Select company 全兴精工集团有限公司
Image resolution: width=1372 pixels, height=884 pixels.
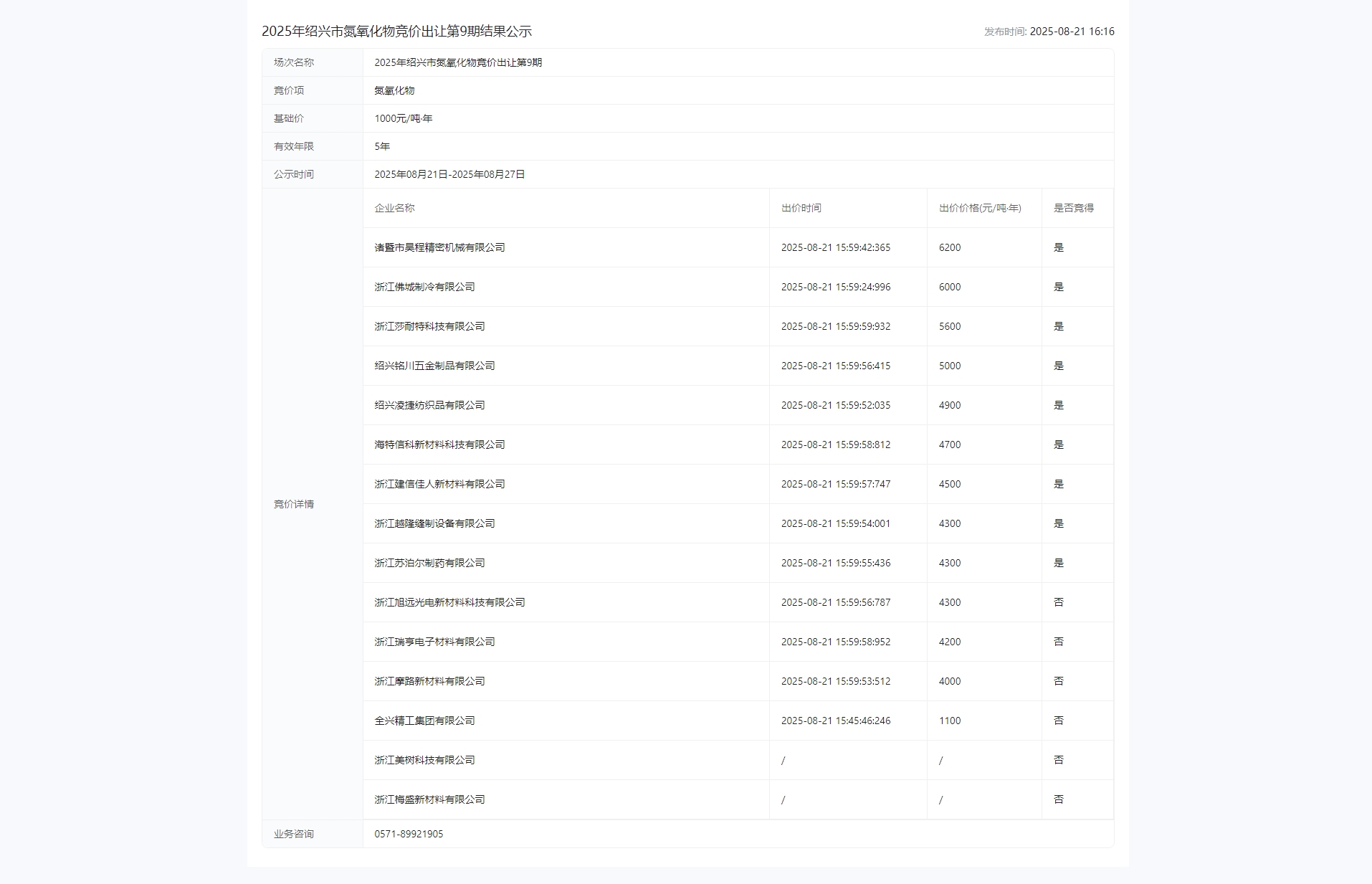pyautogui.click(x=426, y=721)
